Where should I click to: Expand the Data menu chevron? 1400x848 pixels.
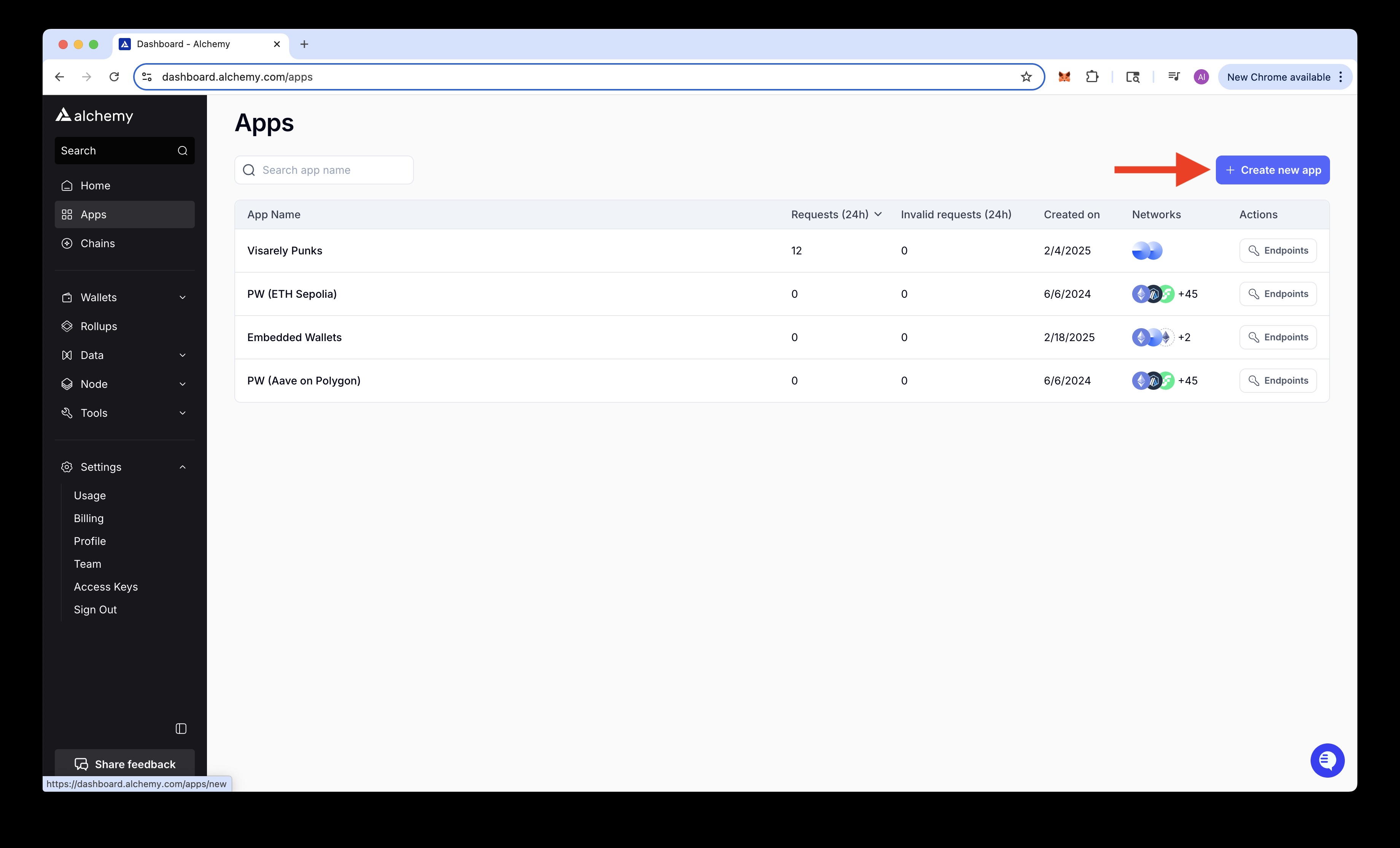(x=182, y=355)
